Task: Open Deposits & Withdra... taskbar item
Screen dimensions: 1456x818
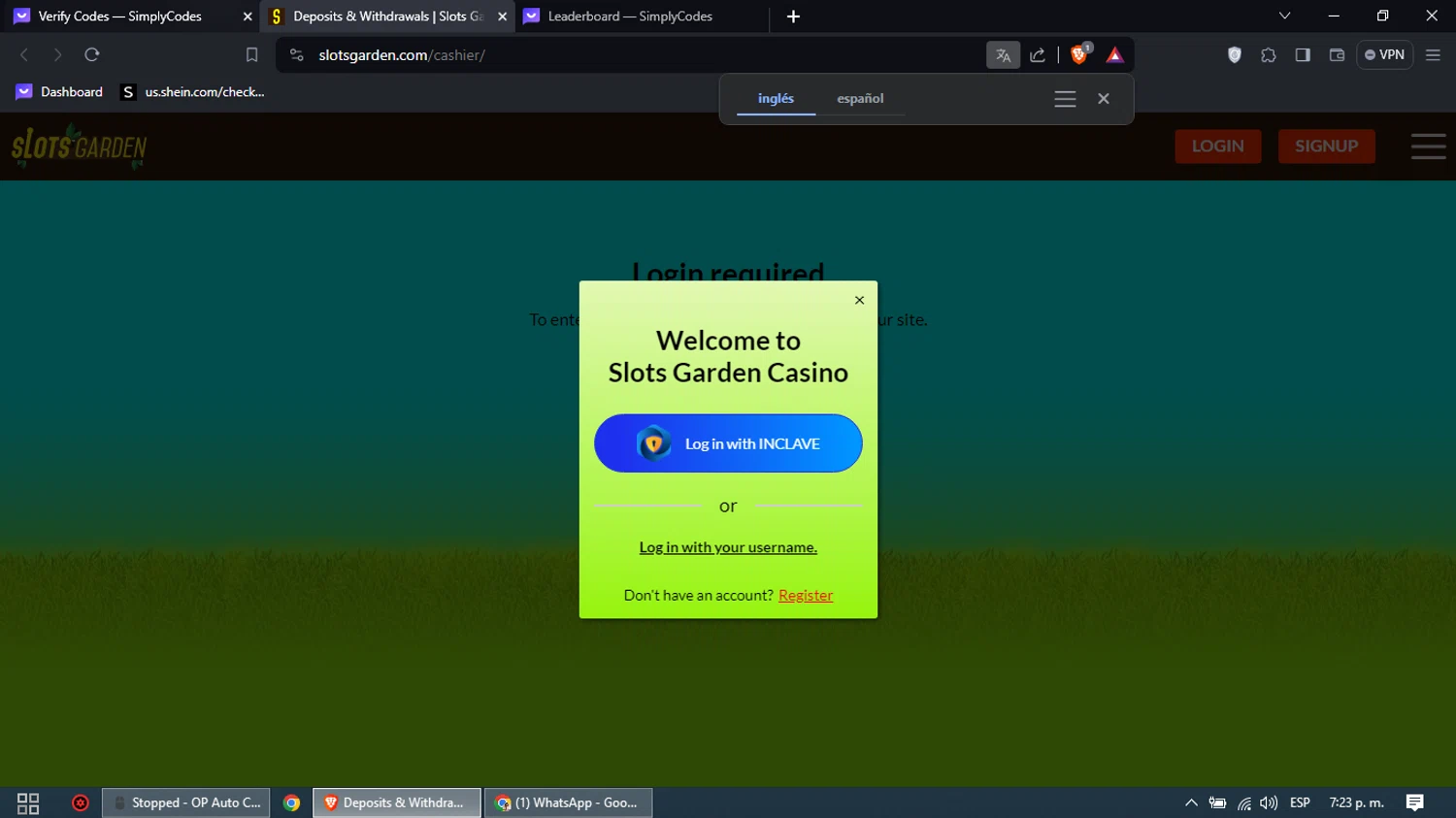Action: tap(397, 803)
